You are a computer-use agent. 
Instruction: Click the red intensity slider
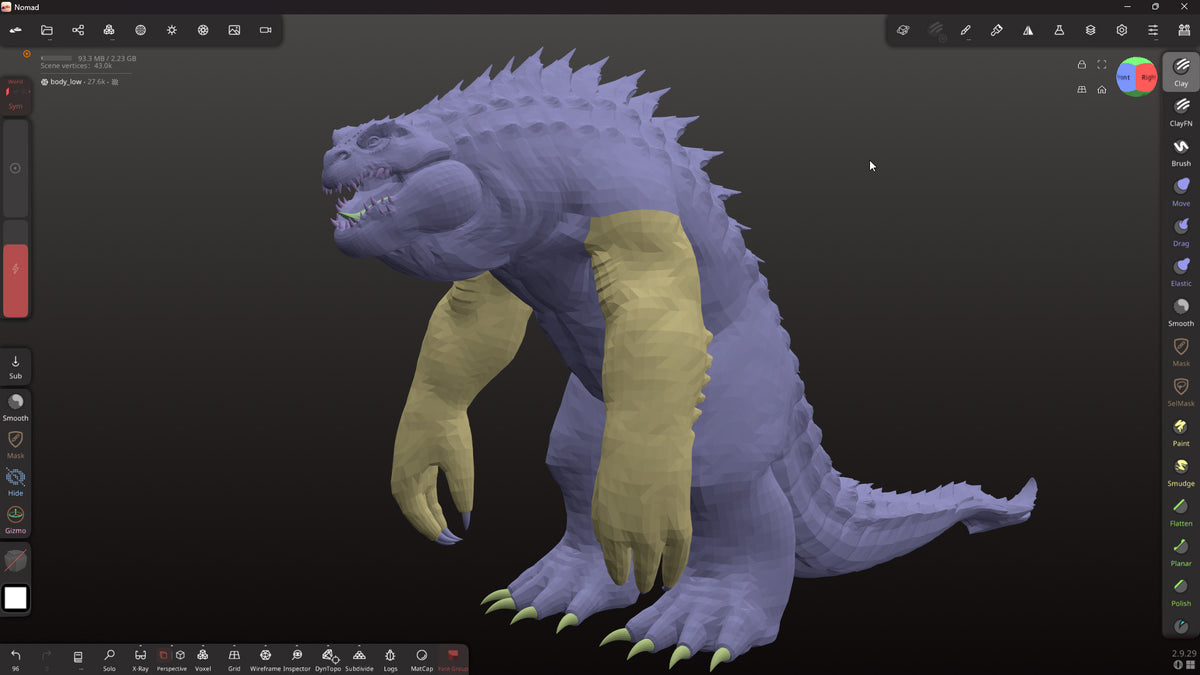click(x=15, y=268)
